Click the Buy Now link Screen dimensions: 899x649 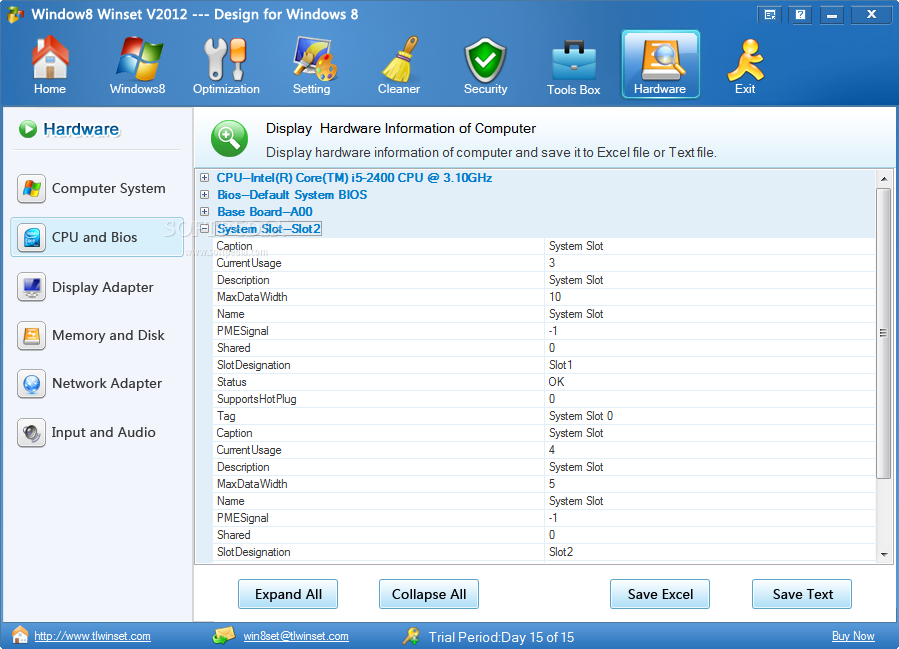coord(853,636)
